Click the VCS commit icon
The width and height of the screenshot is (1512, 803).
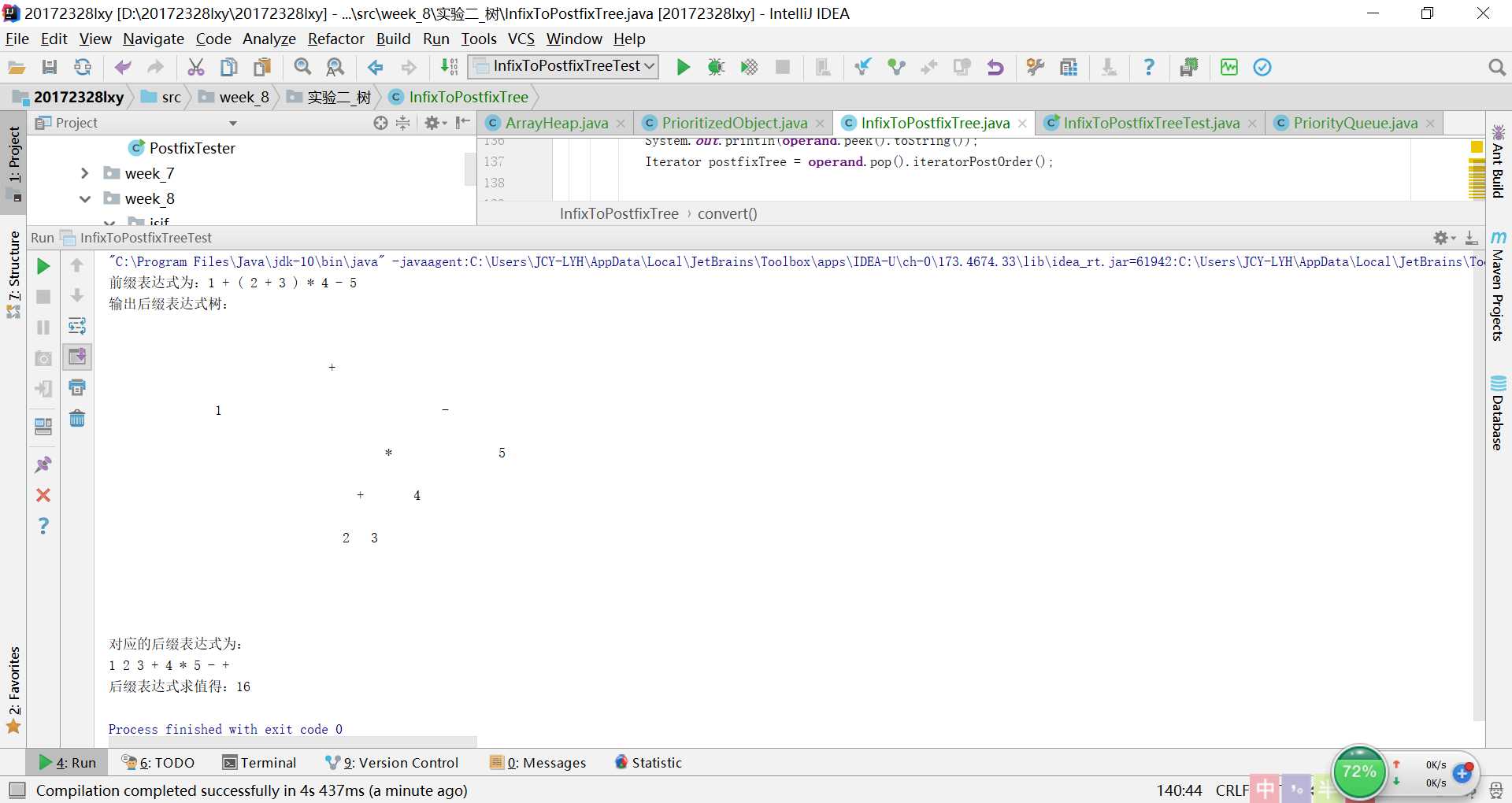click(x=896, y=68)
